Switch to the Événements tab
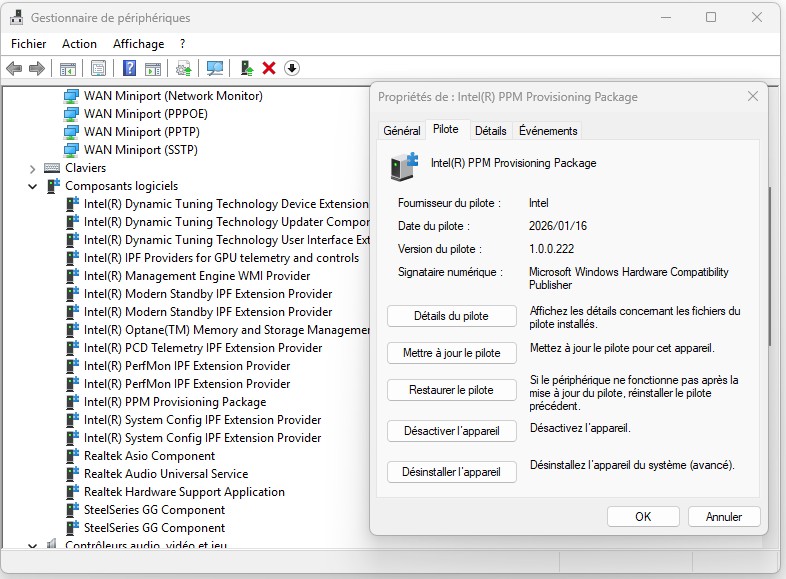 548,131
